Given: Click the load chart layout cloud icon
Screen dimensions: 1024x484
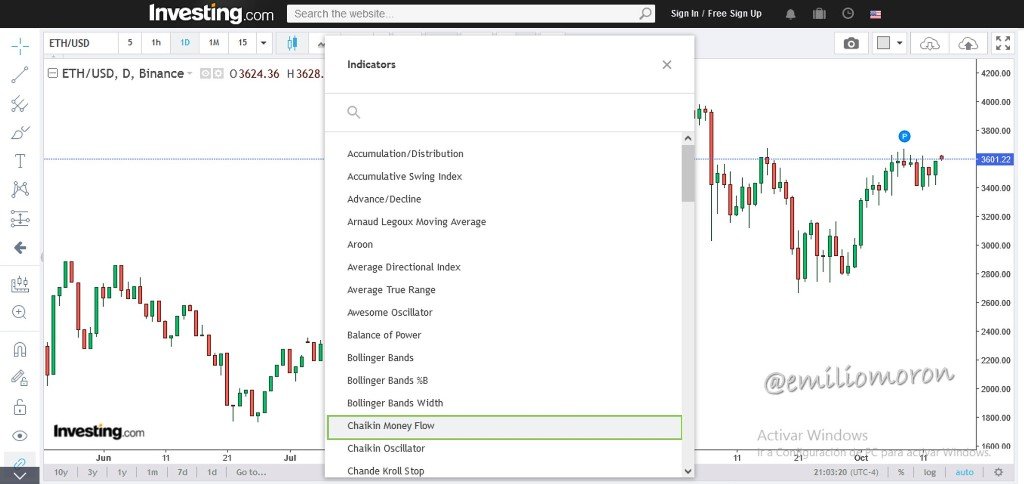Looking at the screenshot, I should point(929,43).
